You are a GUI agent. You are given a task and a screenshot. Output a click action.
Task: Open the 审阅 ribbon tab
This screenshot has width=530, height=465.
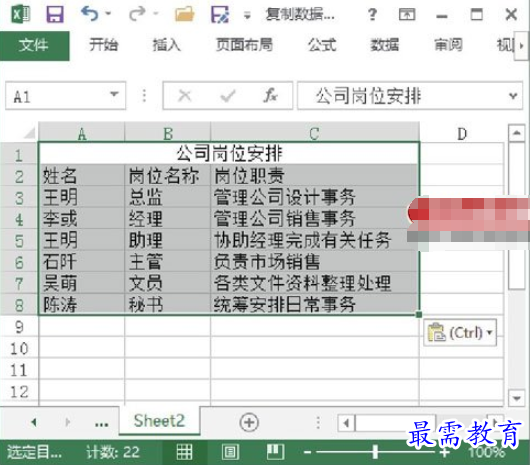click(x=448, y=45)
